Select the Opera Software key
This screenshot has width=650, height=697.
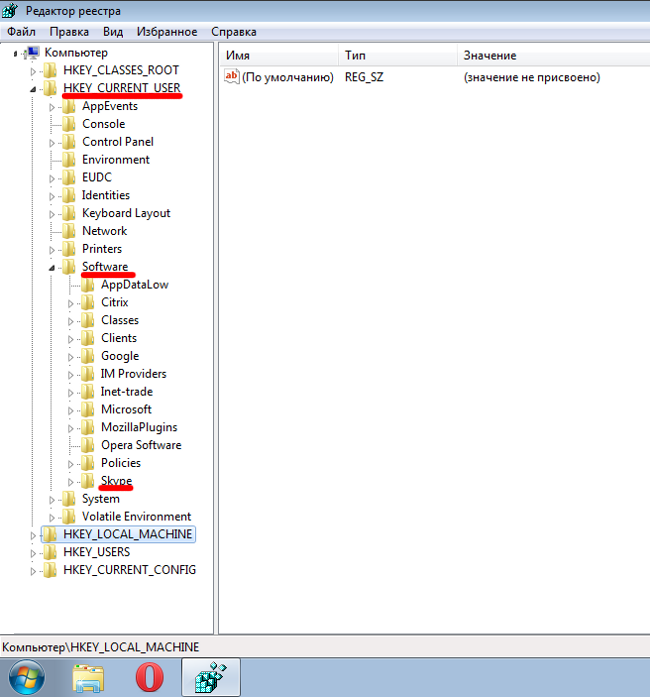141,445
